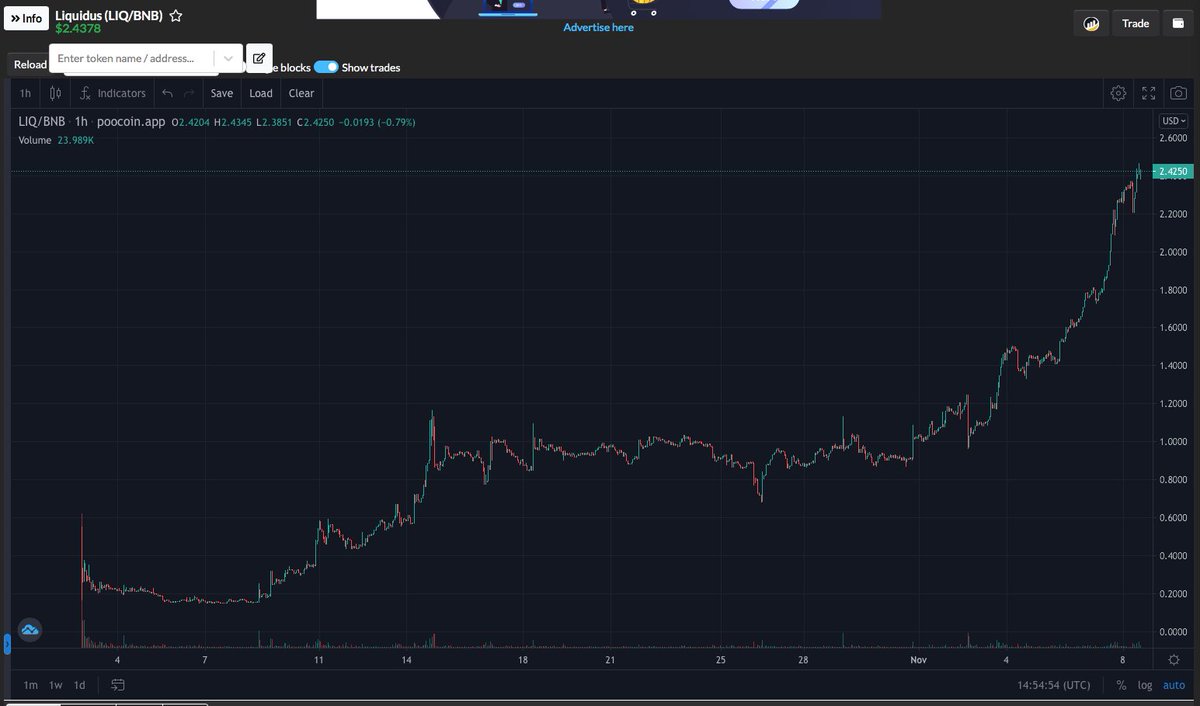Screen dimensions: 1200x706
Task: Click the Volume 23.989K legend
Action: pyautogui.click(x=57, y=140)
